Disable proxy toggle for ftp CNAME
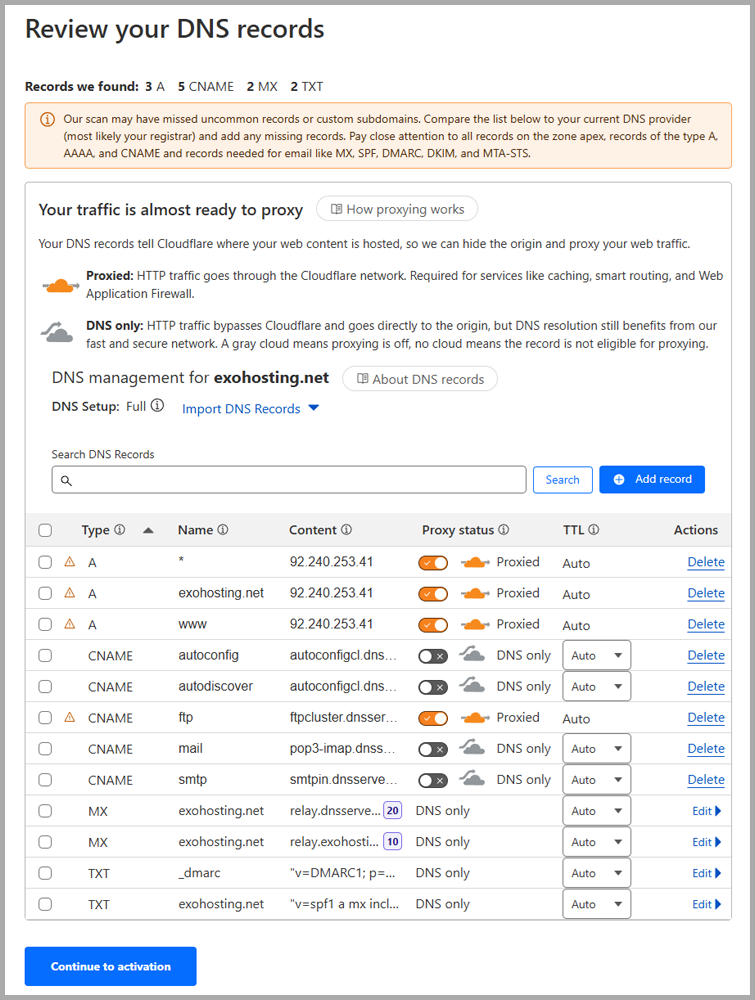755x1000 pixels. click(x=433, y=719)
